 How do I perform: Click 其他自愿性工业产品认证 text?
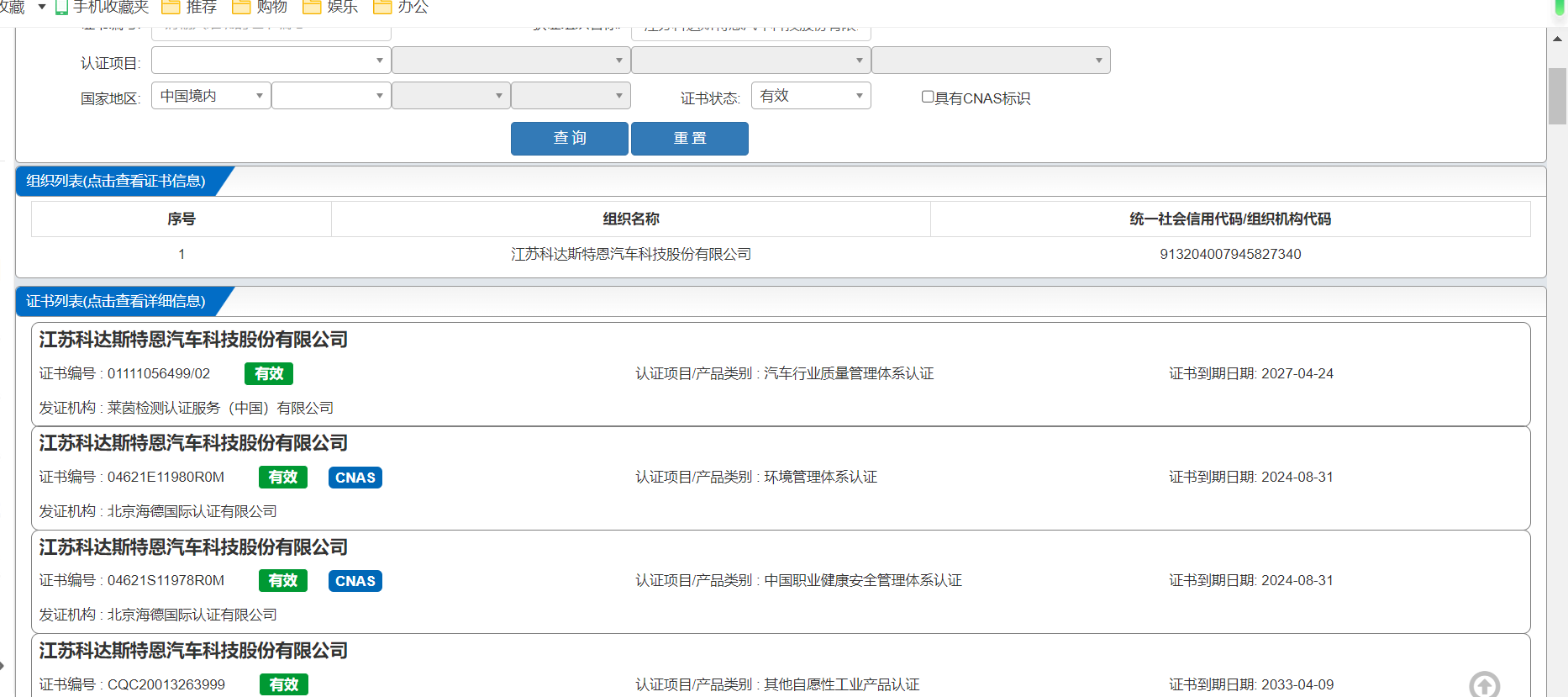point(842,684)
